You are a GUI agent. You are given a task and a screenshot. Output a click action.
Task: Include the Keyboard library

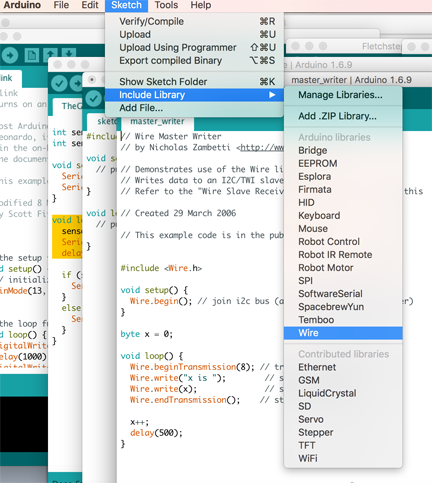[343, 215]
